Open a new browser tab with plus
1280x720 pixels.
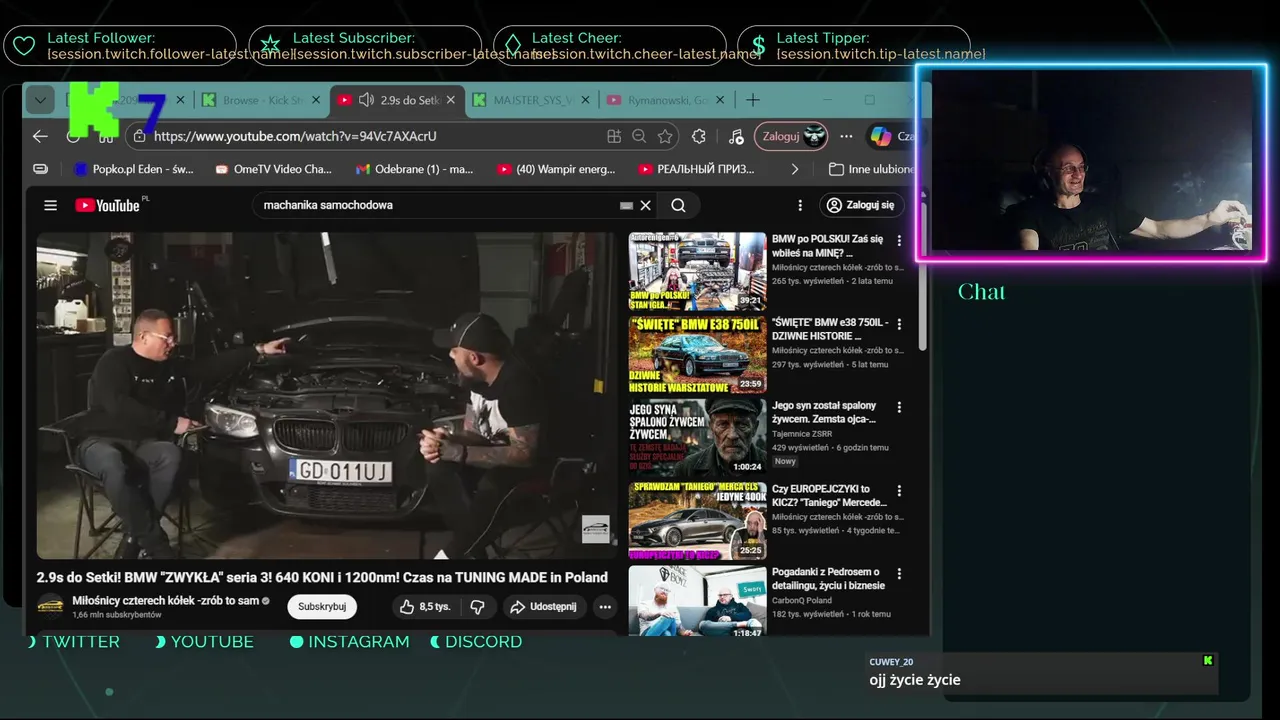click(x=753, y=100)
